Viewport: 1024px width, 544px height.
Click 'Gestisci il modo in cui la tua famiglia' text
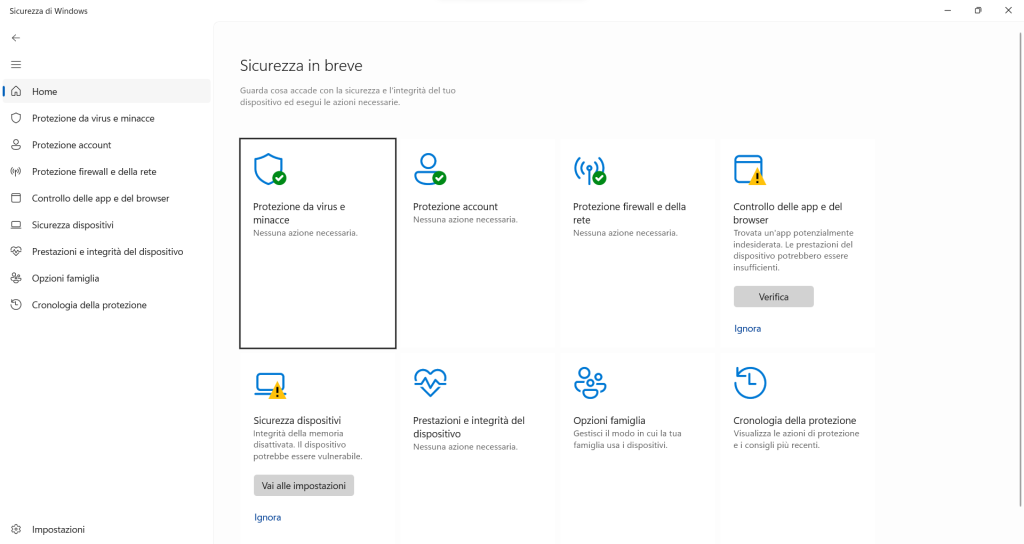tap(627, 439)
